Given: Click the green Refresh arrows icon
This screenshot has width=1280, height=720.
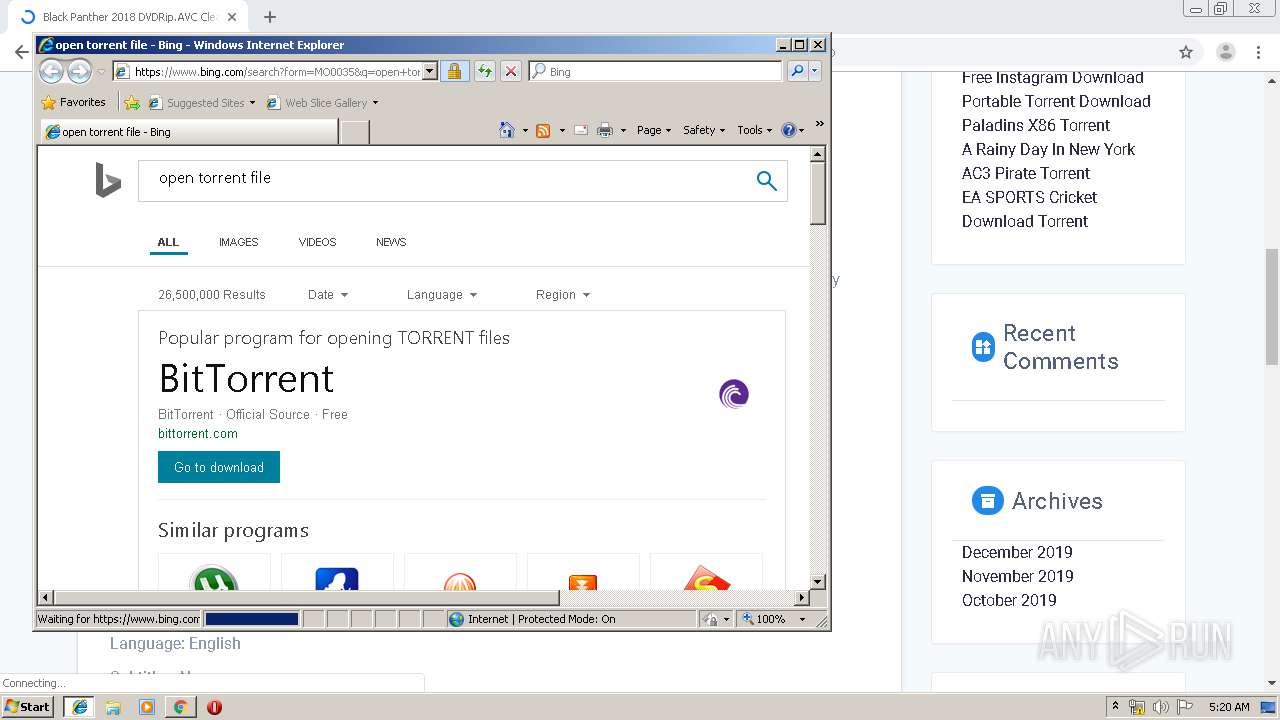Looking at the screenshot, I should [484, 71].
